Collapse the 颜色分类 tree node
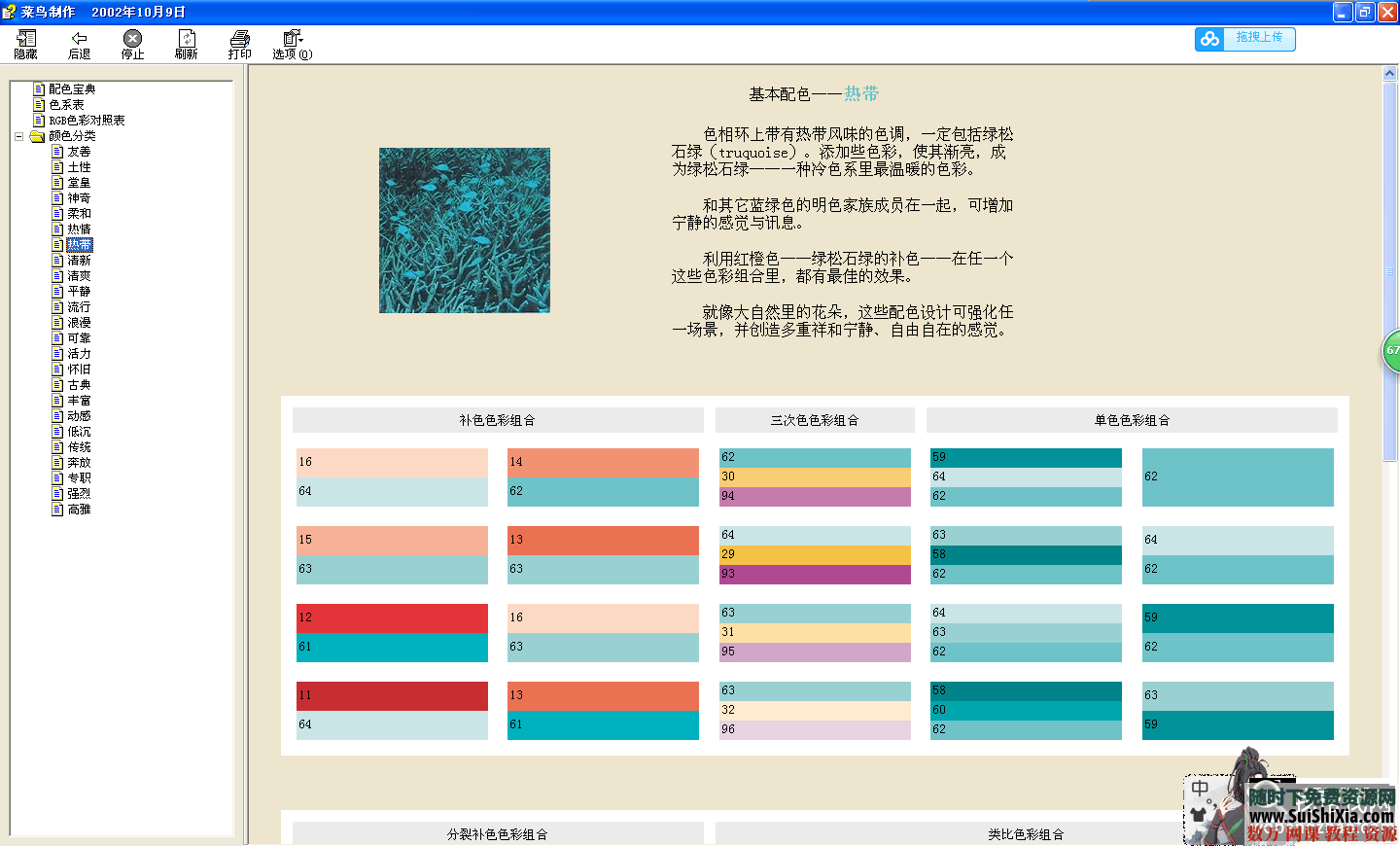 [18, 136]
